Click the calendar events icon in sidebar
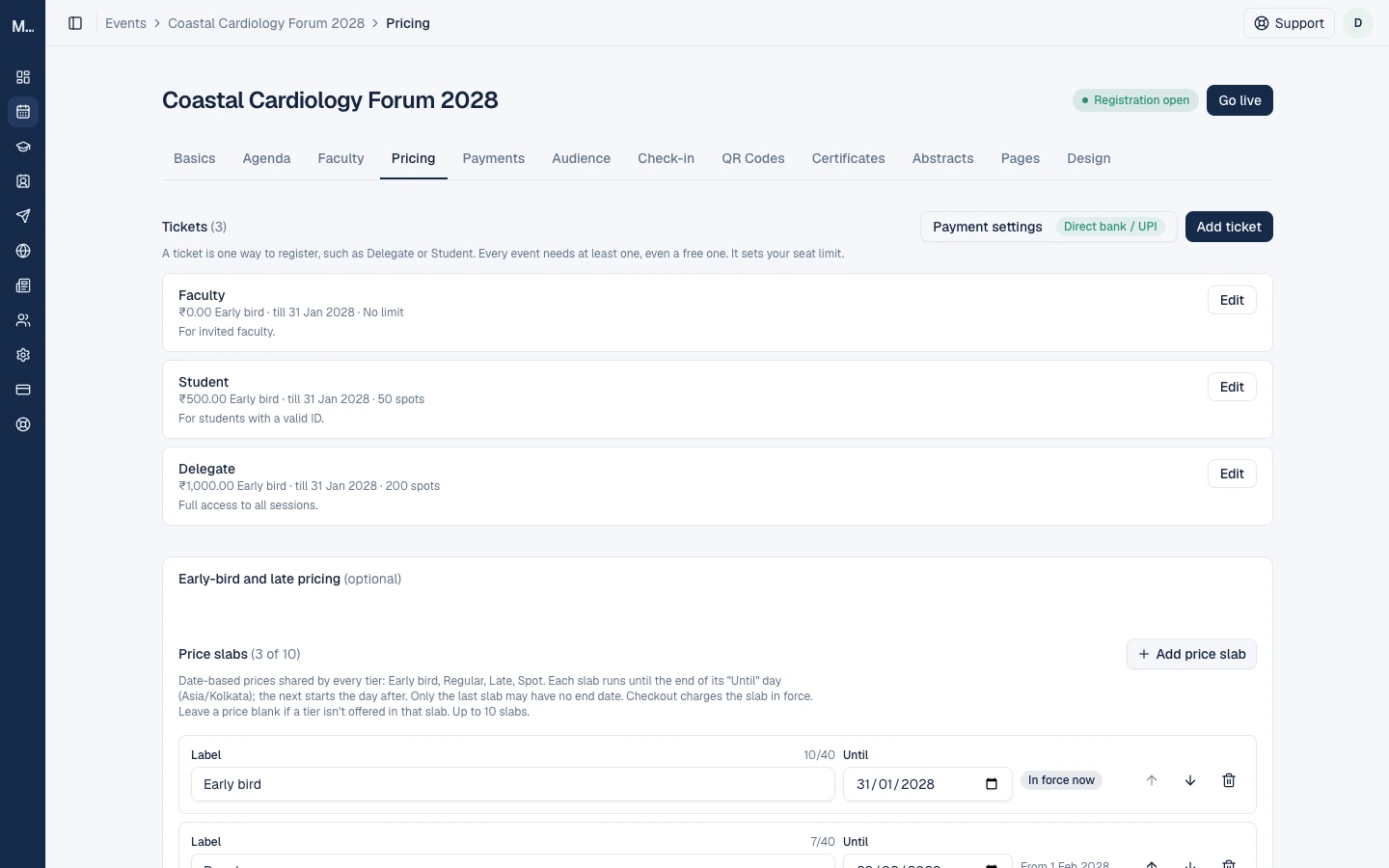The image size is (1389, 868). pos(23,112)
